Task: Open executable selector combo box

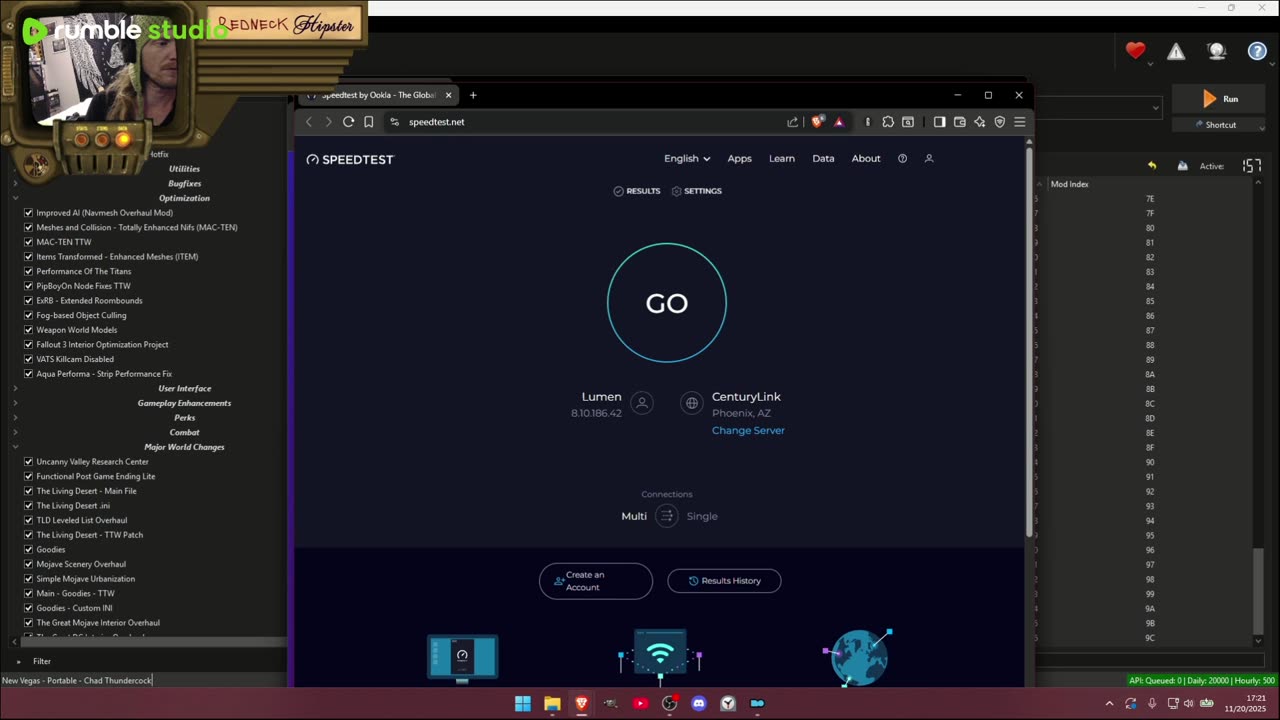Action: (1098, 107)
